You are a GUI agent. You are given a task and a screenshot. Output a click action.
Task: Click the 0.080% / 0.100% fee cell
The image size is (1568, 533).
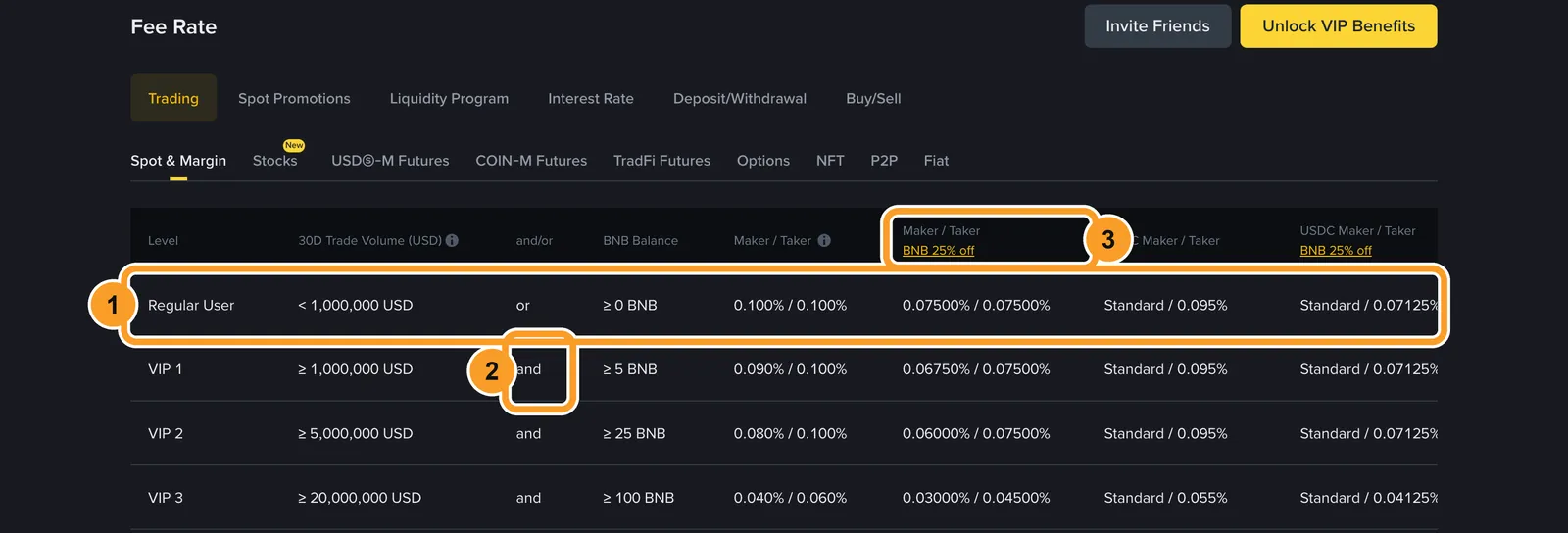(790, 433)
